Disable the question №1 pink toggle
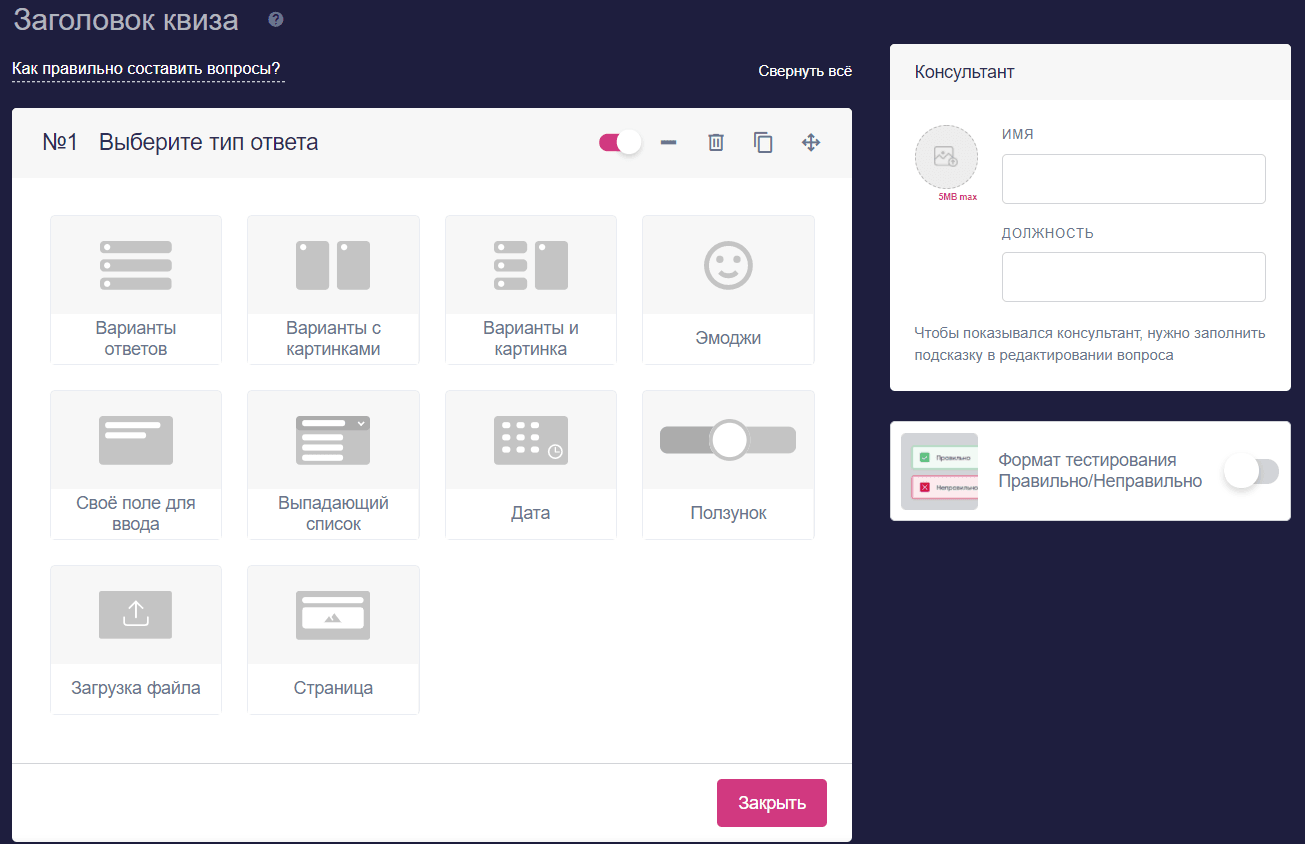Screen dimensions: 1305x845 (x=620, y=143)
